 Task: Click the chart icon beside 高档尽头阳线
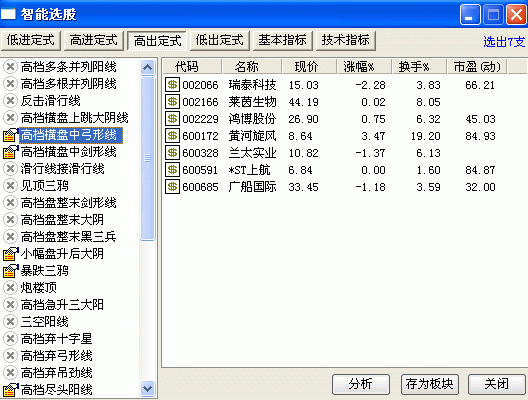pyautogui.click(x=10, y=390)
